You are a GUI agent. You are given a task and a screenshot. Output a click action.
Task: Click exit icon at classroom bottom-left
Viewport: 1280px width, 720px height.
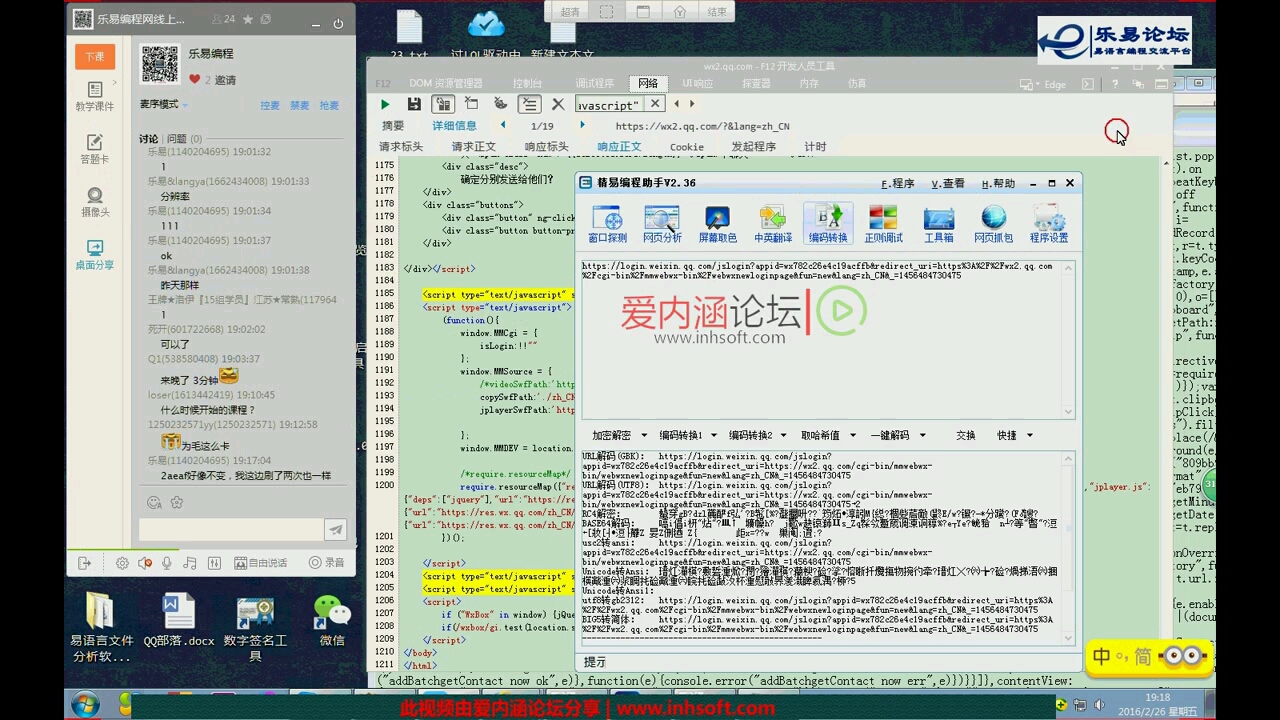coord(85,563)
